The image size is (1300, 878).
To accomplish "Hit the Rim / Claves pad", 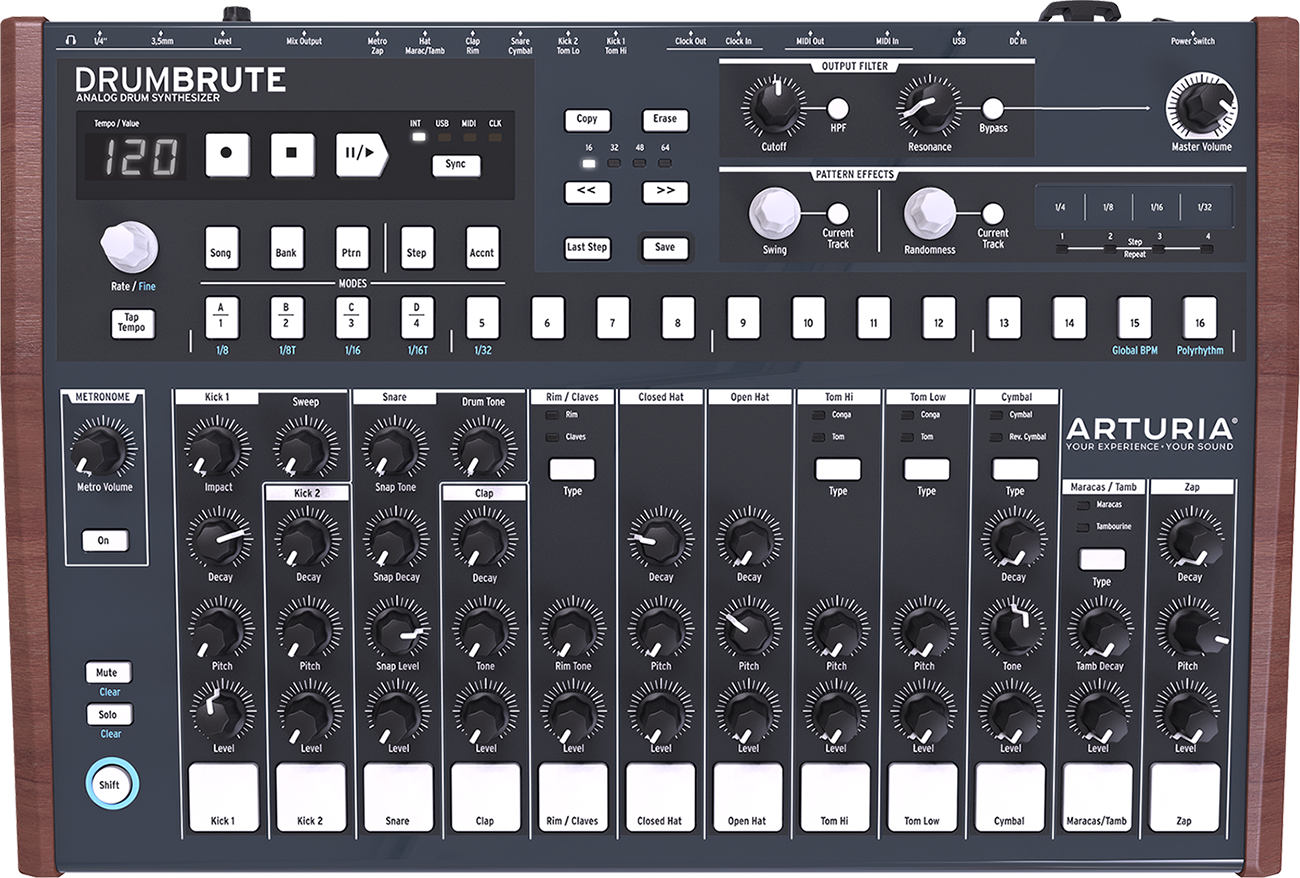I will (x=573, y=798).
